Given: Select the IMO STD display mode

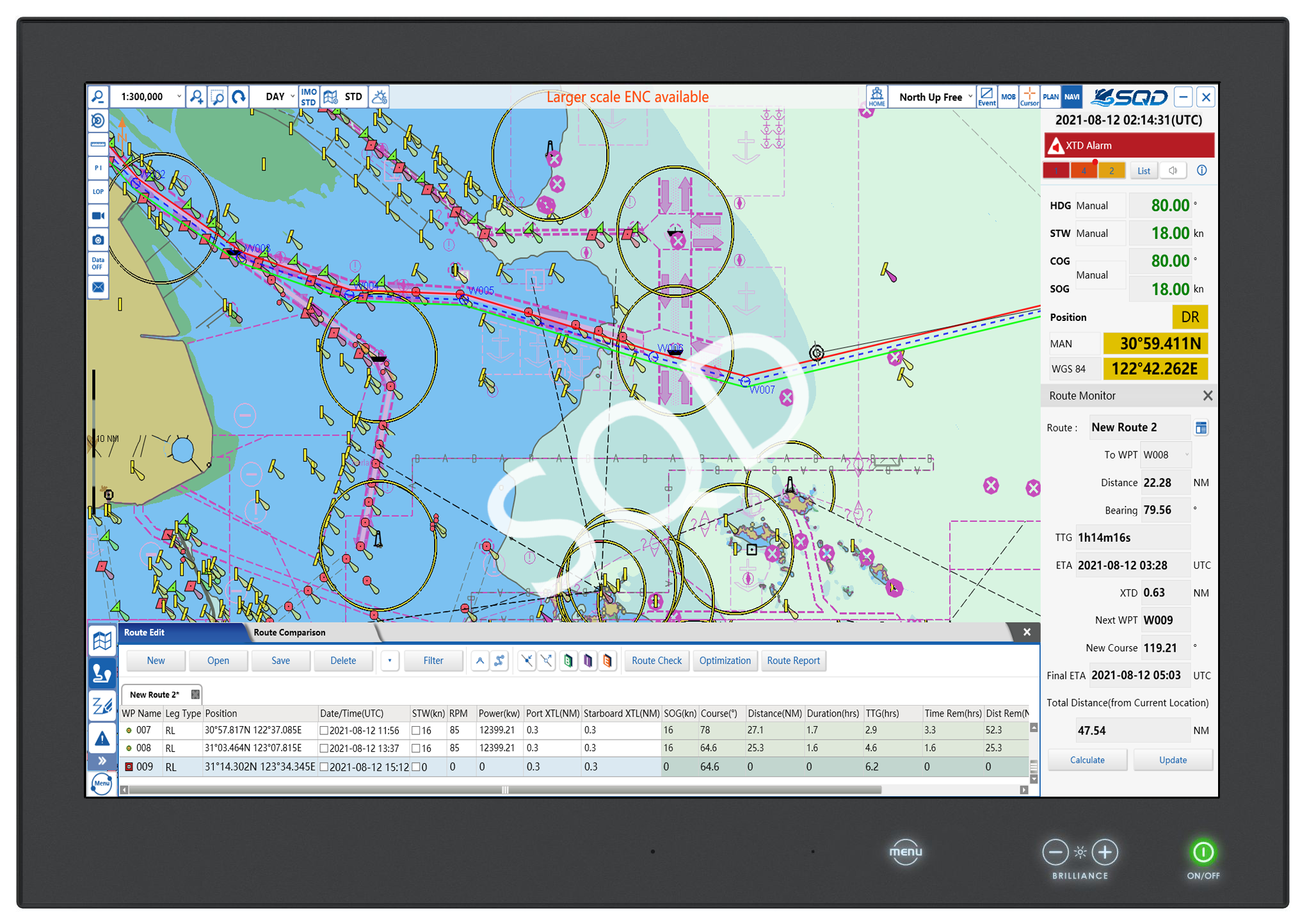Looking at the screenshot, I should [309, 97].
